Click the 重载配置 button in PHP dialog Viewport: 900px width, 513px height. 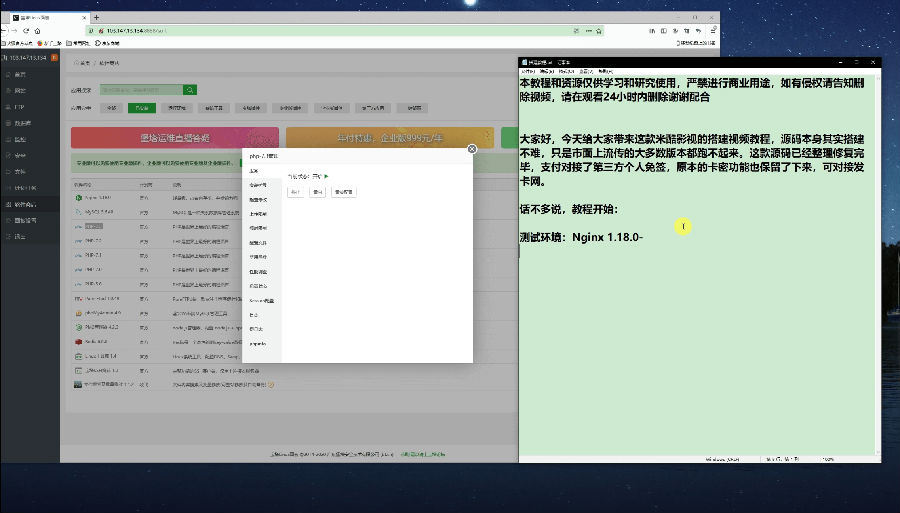[344, 191]
